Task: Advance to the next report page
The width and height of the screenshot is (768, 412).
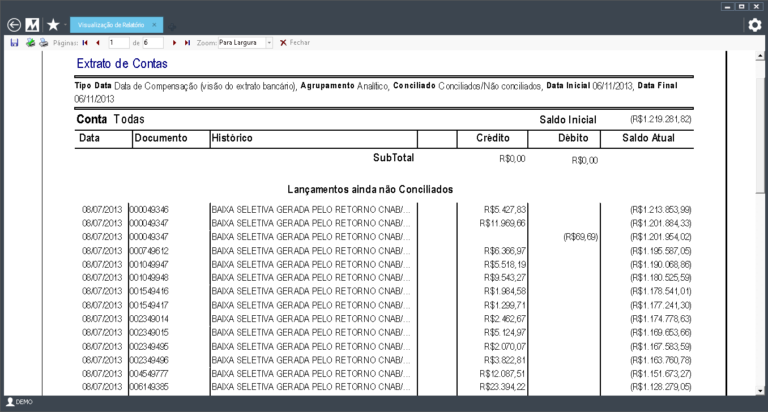Action: [175, 43]
